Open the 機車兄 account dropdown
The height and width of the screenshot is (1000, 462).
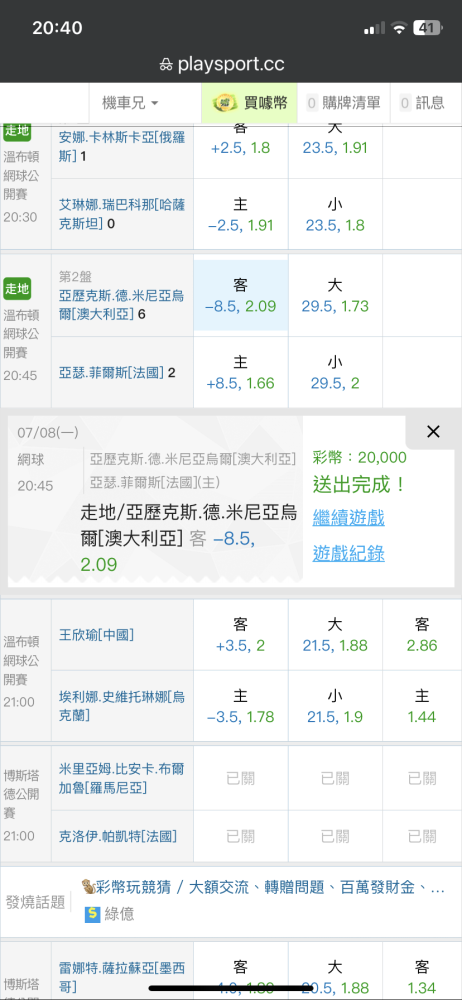pyautogui.click(x=130, y=103)
